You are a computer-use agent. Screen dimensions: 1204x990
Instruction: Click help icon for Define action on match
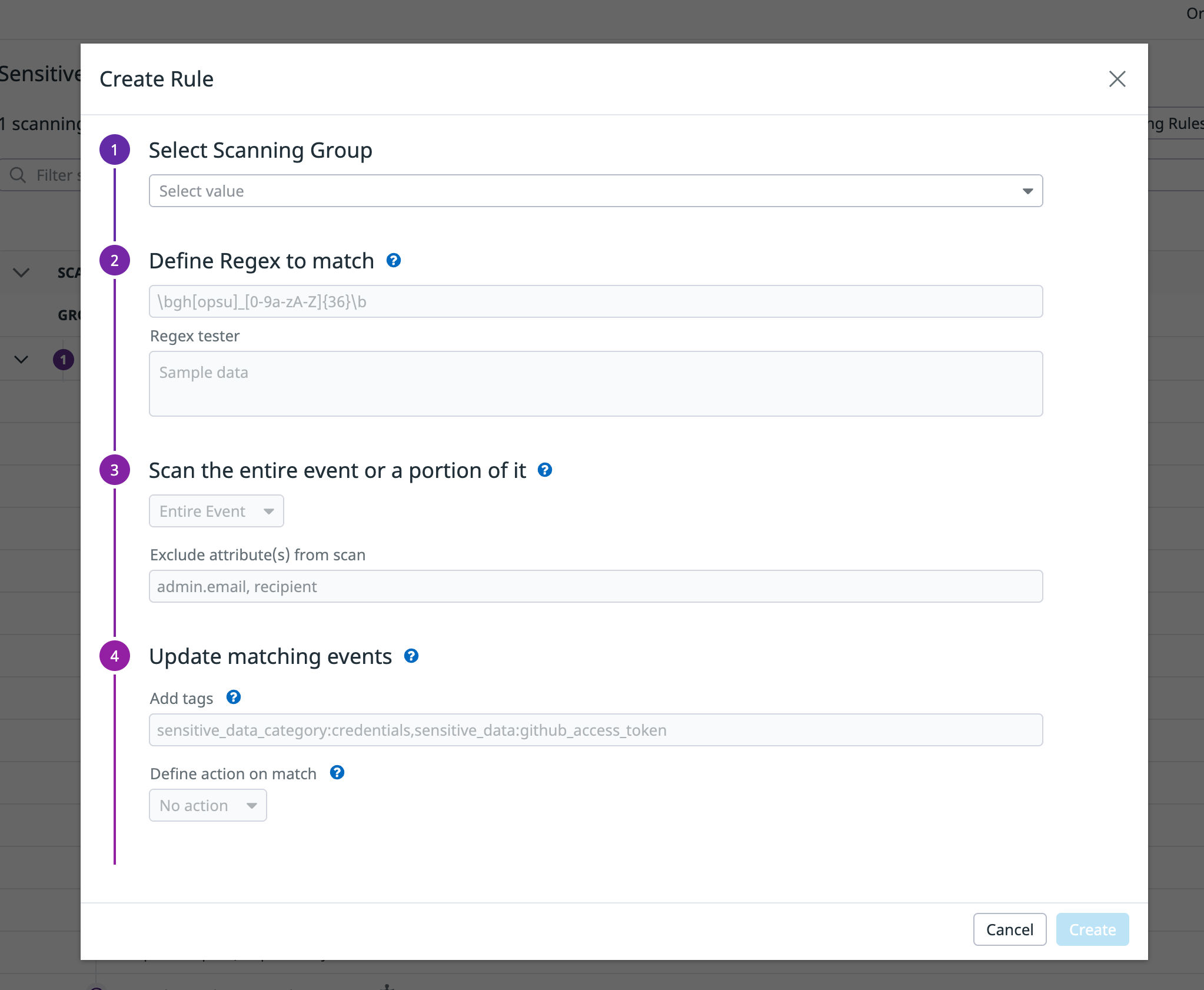pos(337,773)
